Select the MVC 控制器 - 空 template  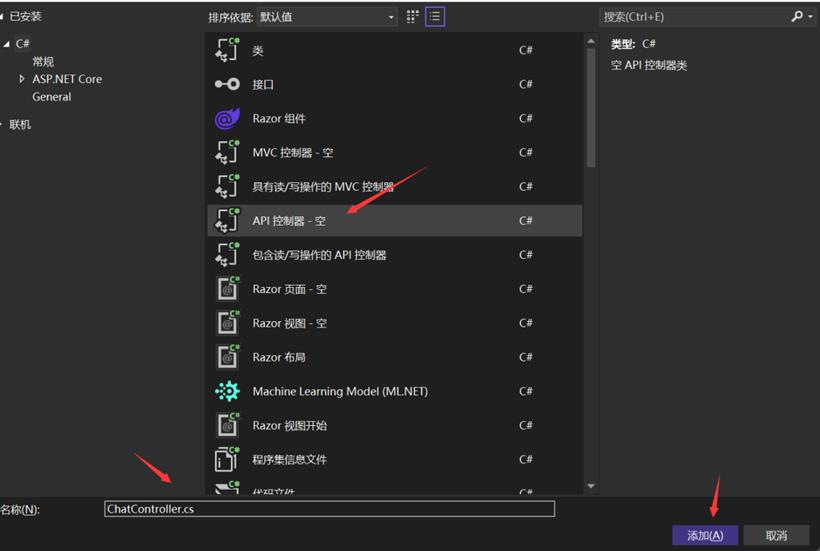pos(394,153)
